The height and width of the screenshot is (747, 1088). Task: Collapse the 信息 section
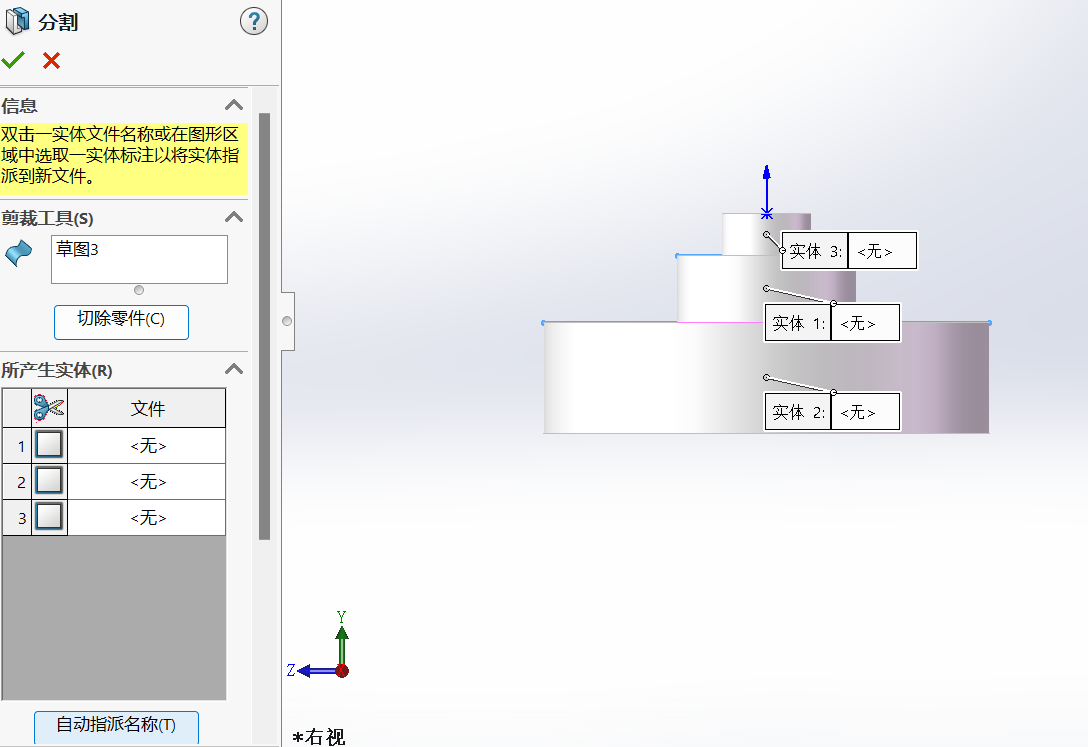point(234,105)
